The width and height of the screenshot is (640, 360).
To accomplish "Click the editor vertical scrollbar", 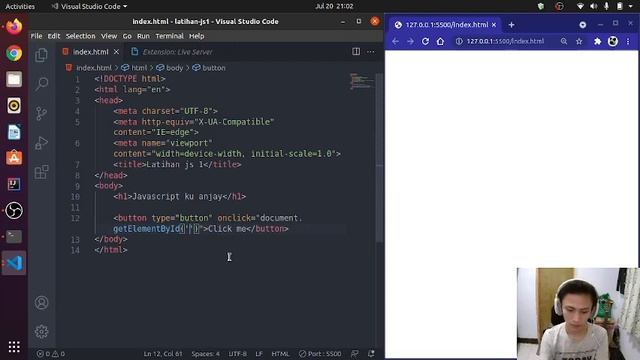I will (380, 157).
